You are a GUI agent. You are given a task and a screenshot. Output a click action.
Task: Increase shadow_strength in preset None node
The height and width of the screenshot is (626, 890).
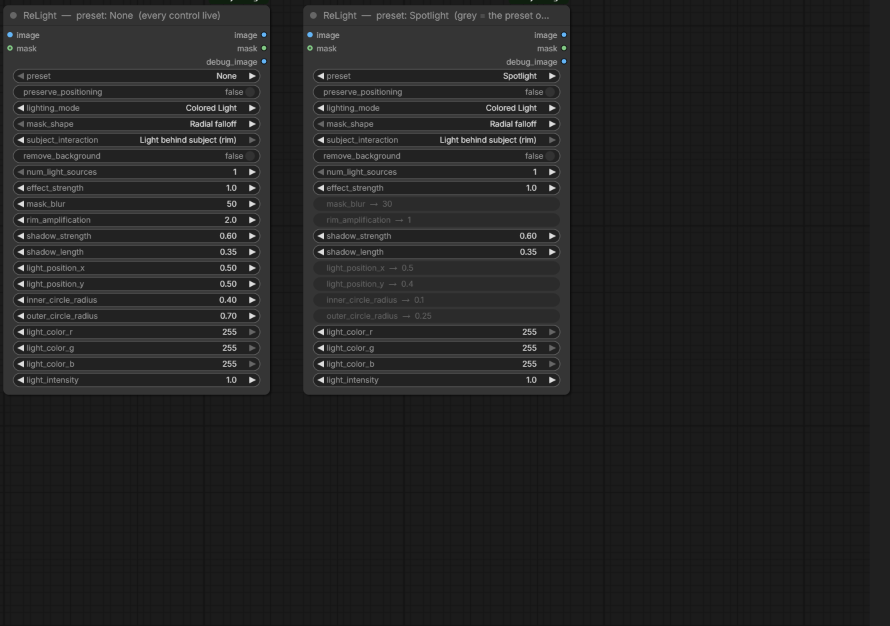tap(252, 236)
